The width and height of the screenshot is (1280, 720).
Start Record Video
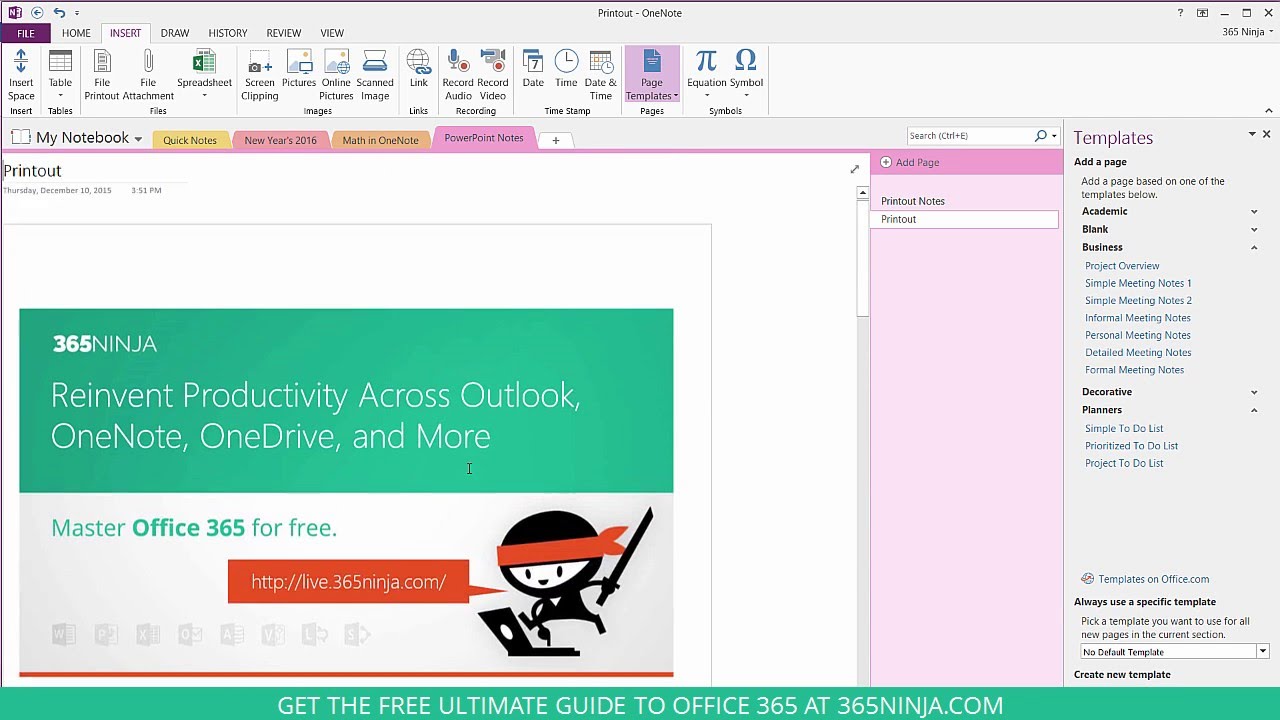click(493, 75)
